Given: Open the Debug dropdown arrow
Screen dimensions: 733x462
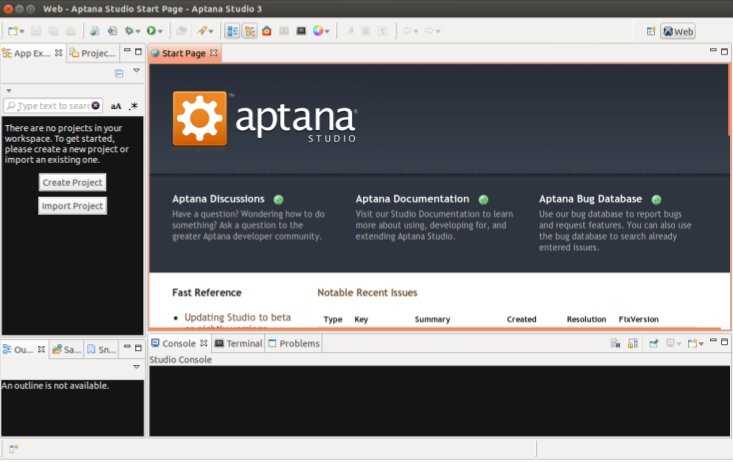Looking at the screenshot, I should pos(138,32).
